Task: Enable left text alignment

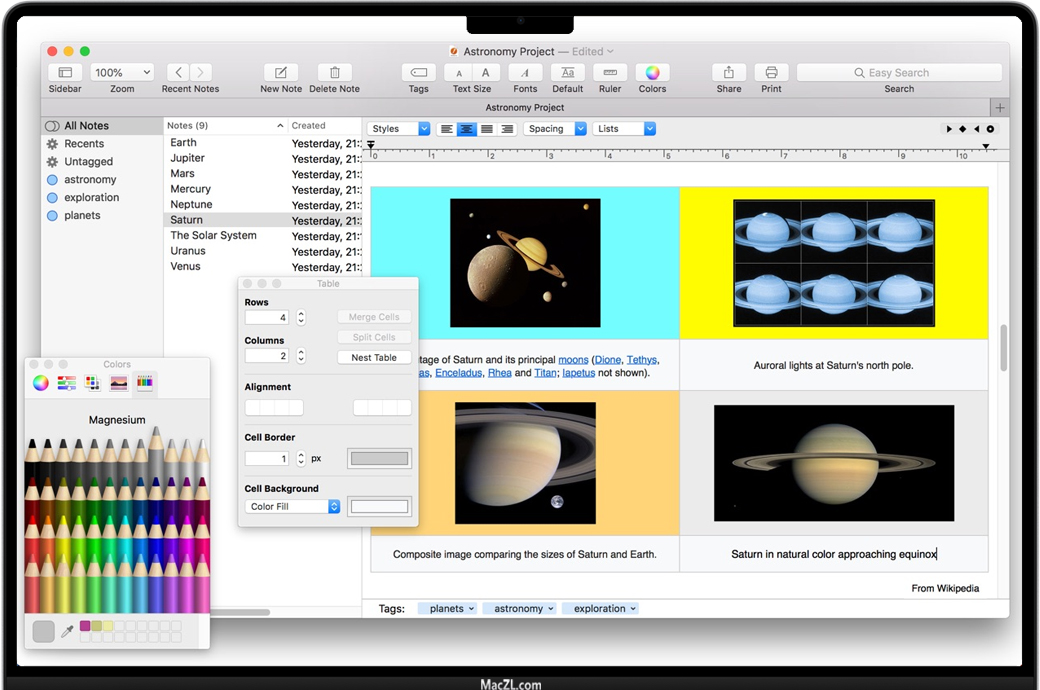Action: pyautogui.click(x=446, y=129)
